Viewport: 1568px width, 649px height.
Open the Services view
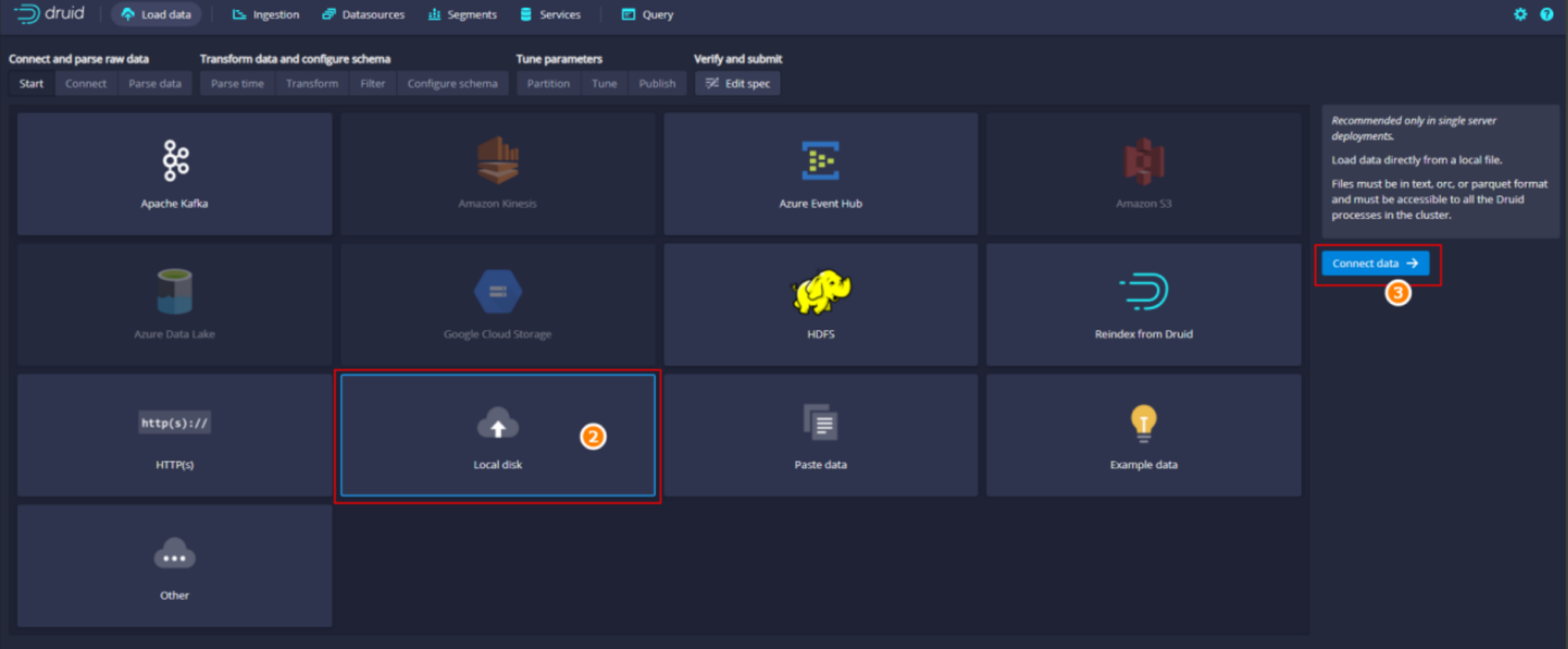(x=550, y=14)
